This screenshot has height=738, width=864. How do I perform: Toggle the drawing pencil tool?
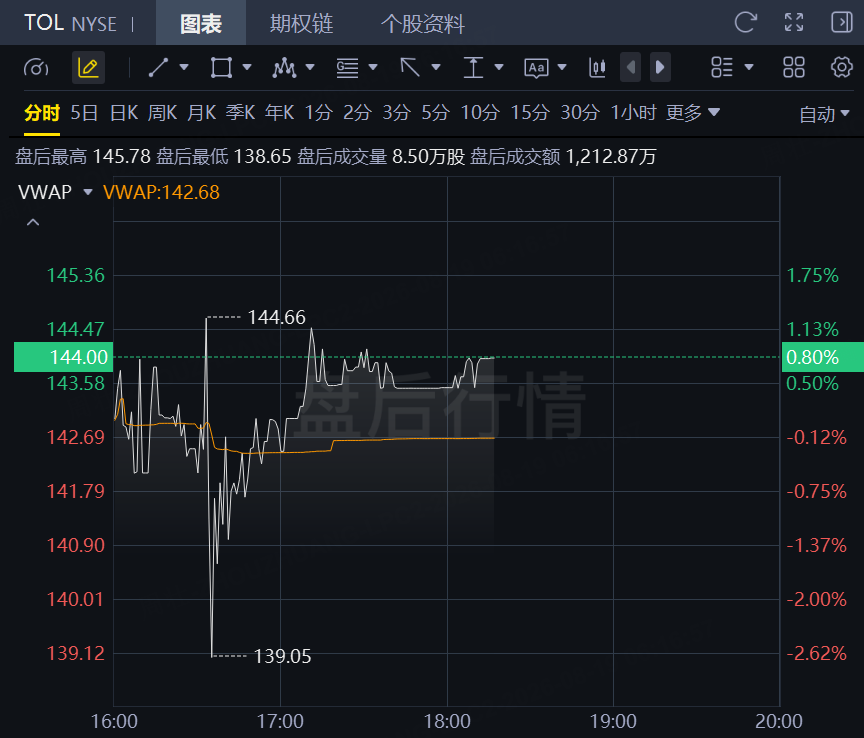click(88, 68)
